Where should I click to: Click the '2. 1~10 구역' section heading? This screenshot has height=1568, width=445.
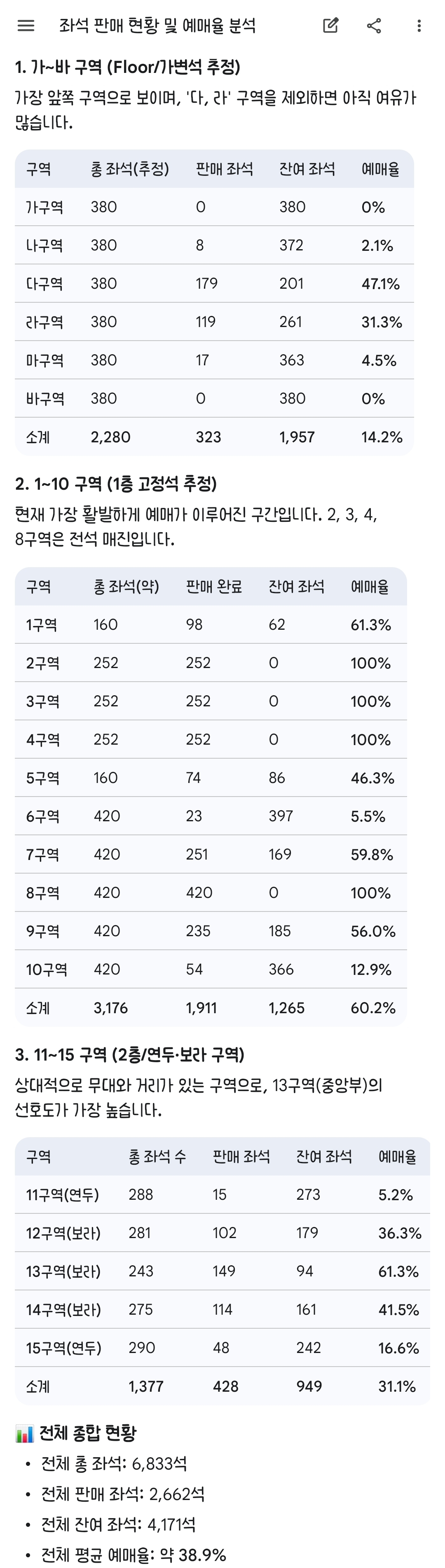click(116, 484)
